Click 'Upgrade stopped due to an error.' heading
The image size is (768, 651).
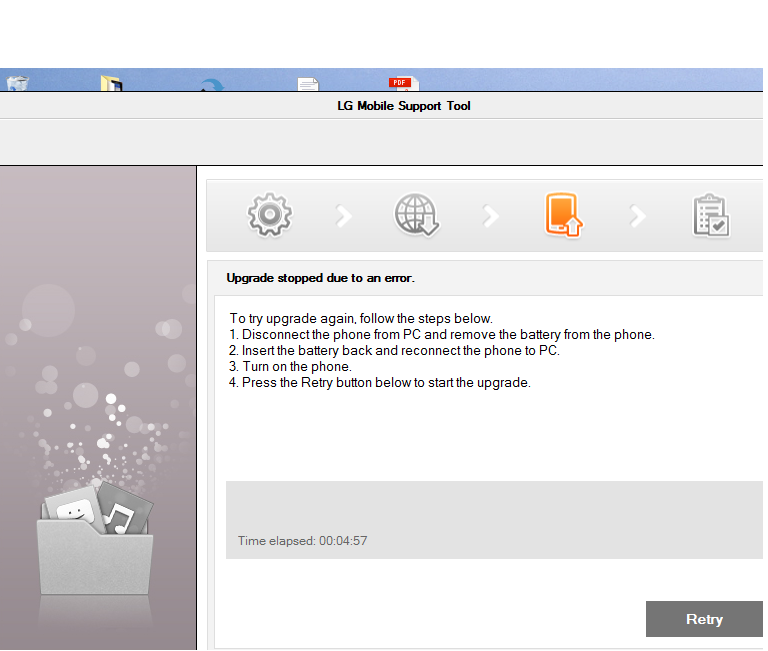[x=320, y=278]
